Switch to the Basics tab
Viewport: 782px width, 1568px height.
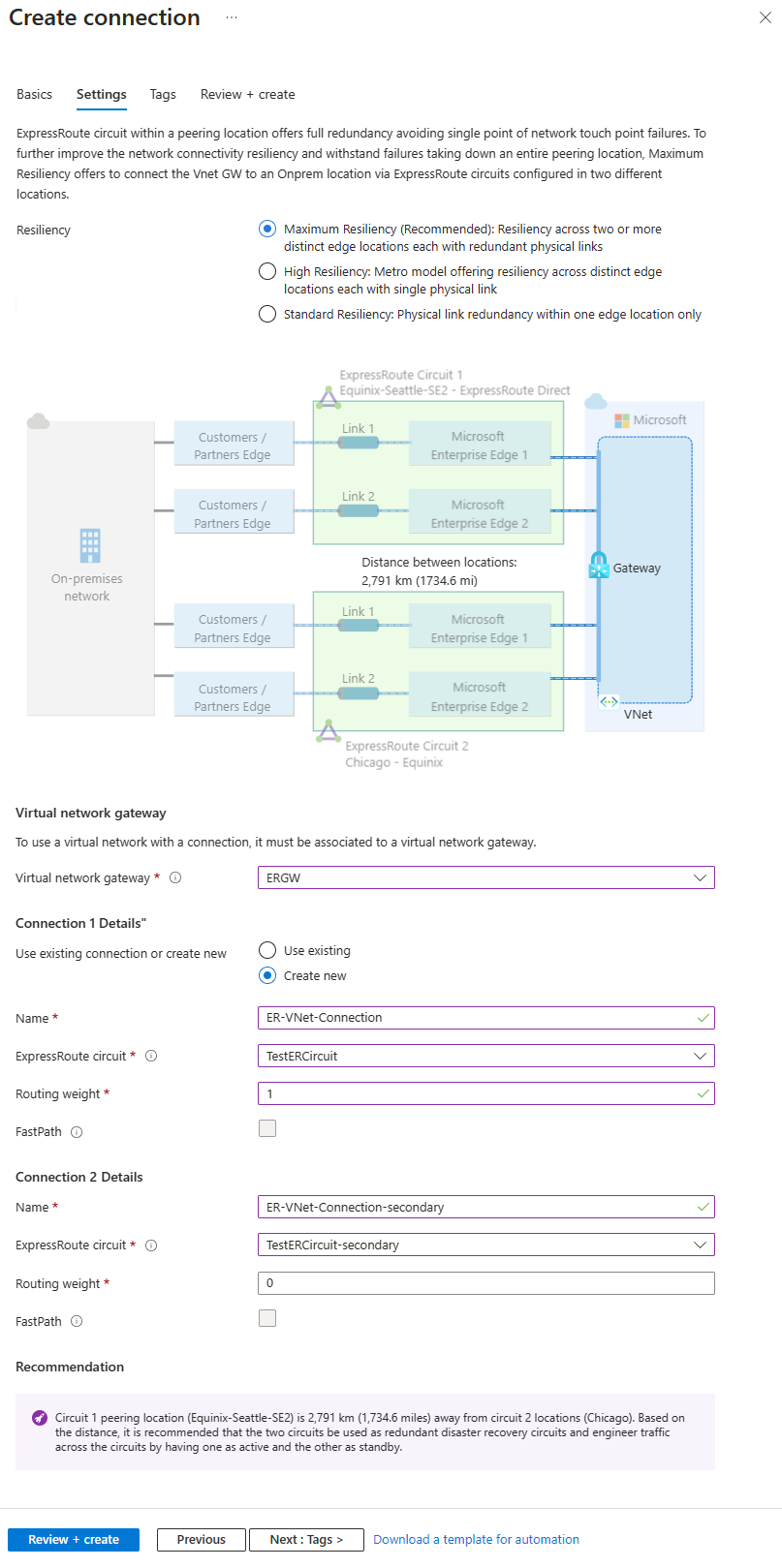[x=34, y=94]
